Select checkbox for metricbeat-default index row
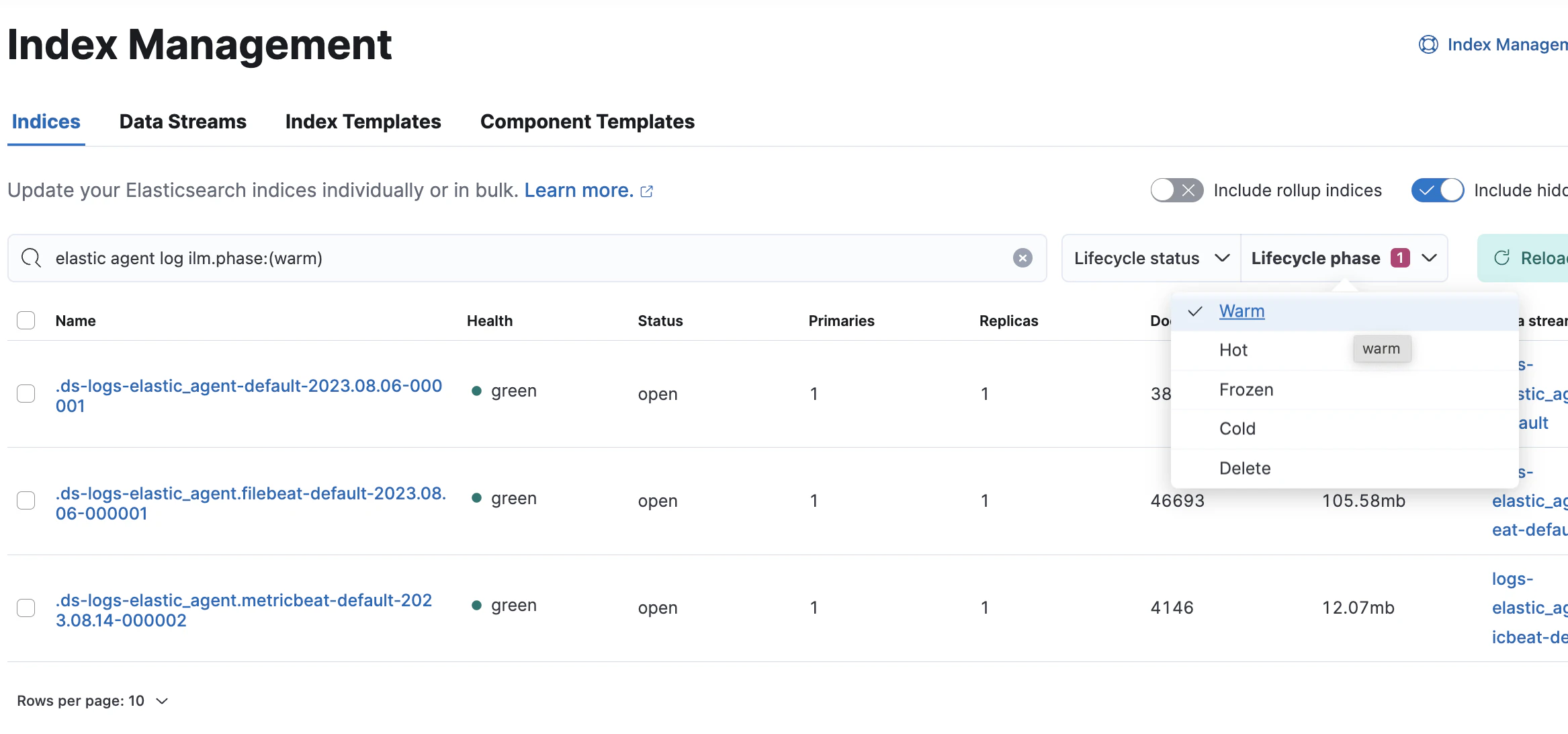 click(26, 608)
